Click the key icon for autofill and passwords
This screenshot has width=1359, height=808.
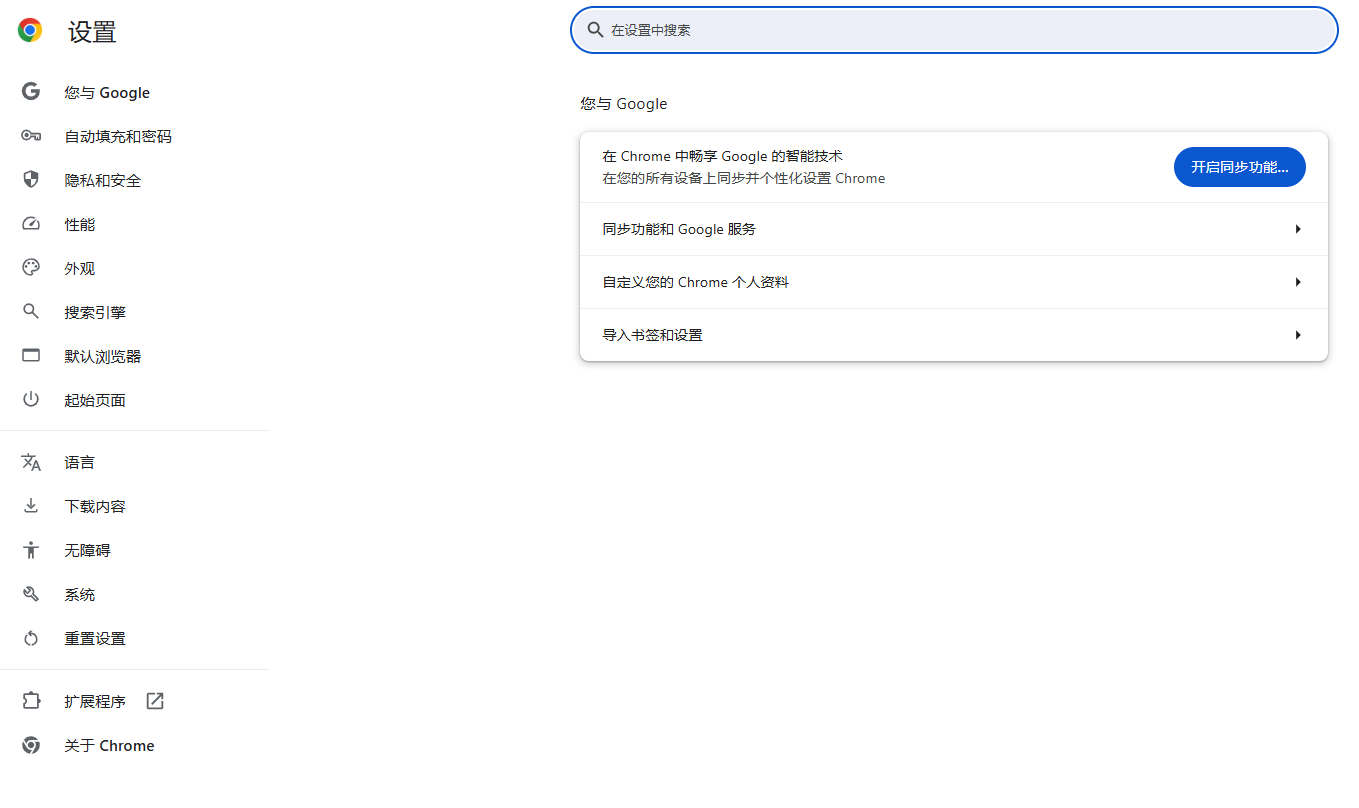click(x=31, y=136)
